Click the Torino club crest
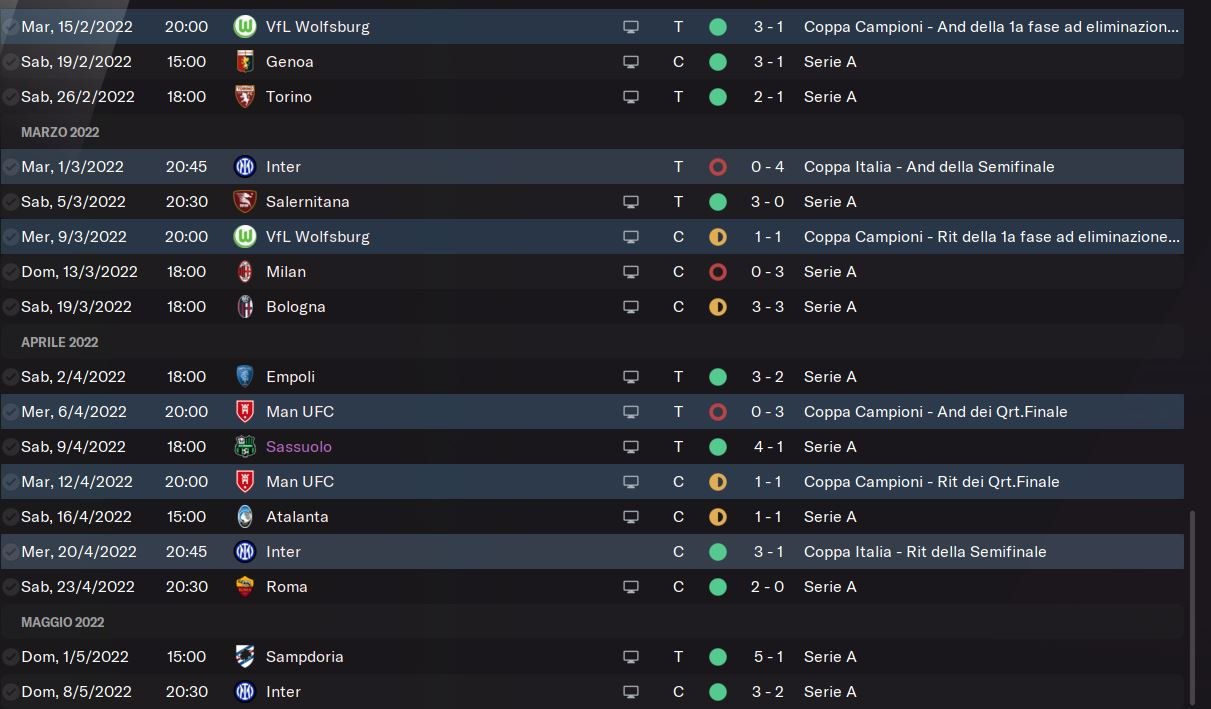This screenshot has height=709, width=1211. point(244,97)
